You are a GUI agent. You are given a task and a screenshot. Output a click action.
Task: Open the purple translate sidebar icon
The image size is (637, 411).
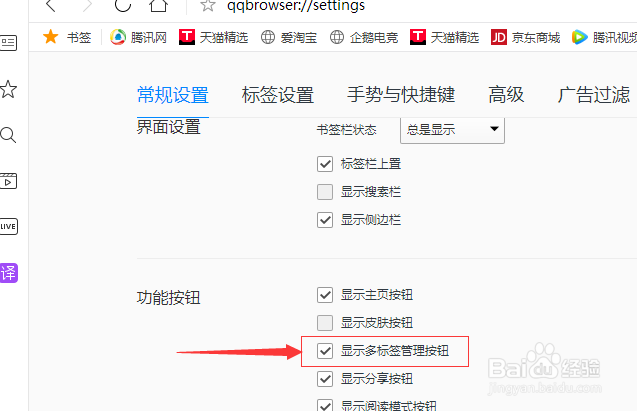9,273
